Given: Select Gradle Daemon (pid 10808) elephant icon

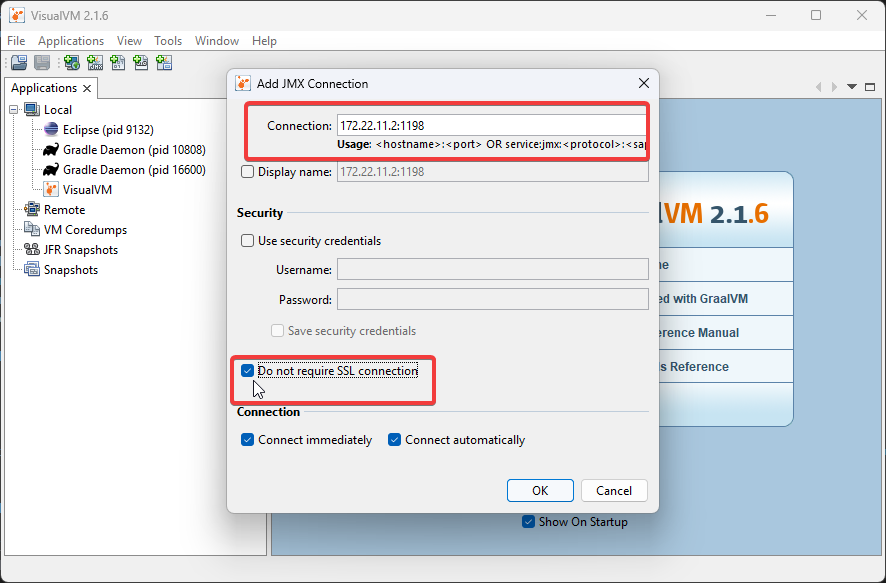Looking at the screenshot, I should point(51,150).
